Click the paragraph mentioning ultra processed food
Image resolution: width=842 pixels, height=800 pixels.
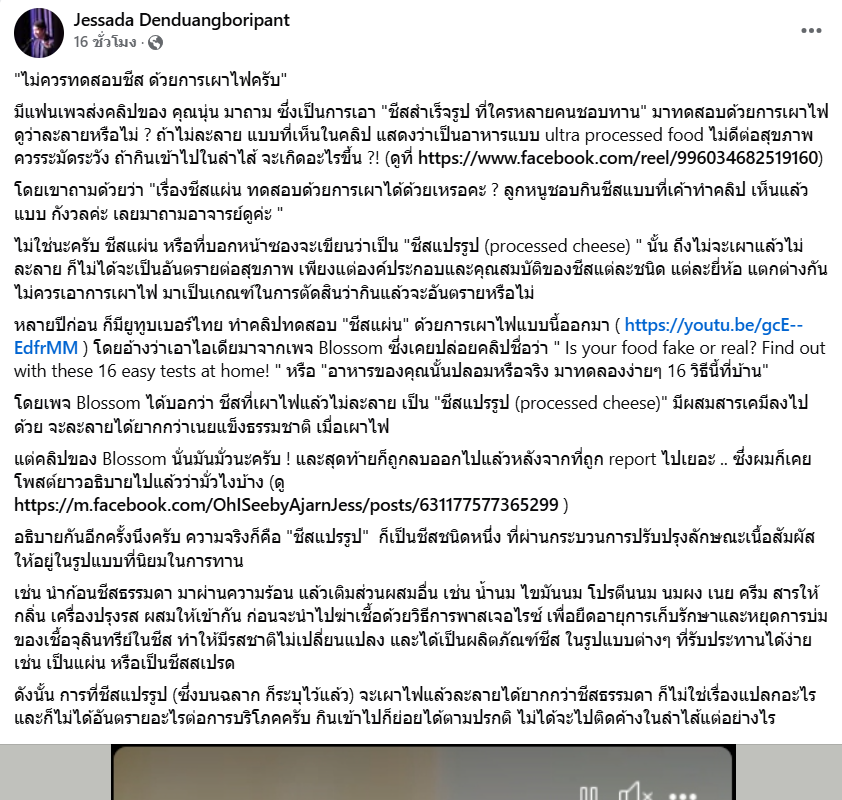[422, 135]
